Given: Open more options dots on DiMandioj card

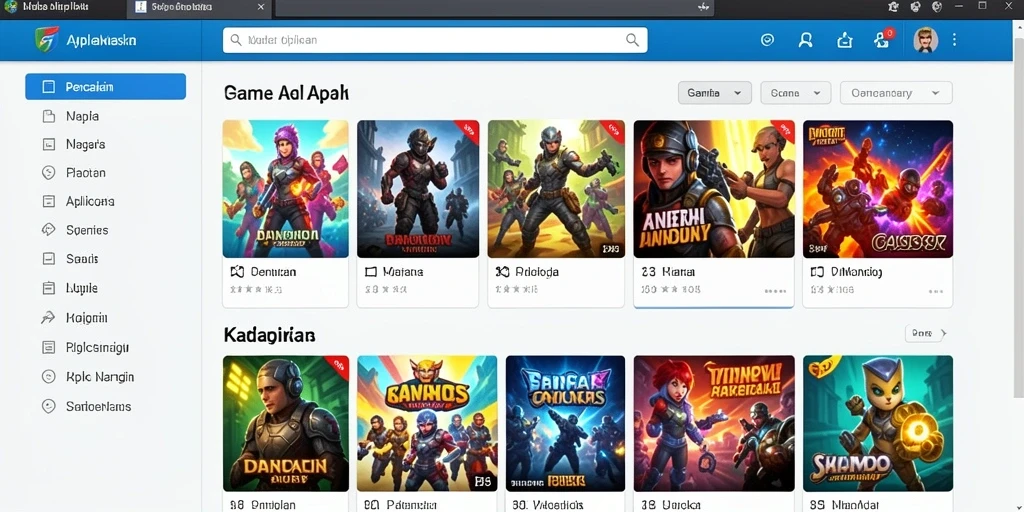Looking at the screenshot, I should point(935,291).
